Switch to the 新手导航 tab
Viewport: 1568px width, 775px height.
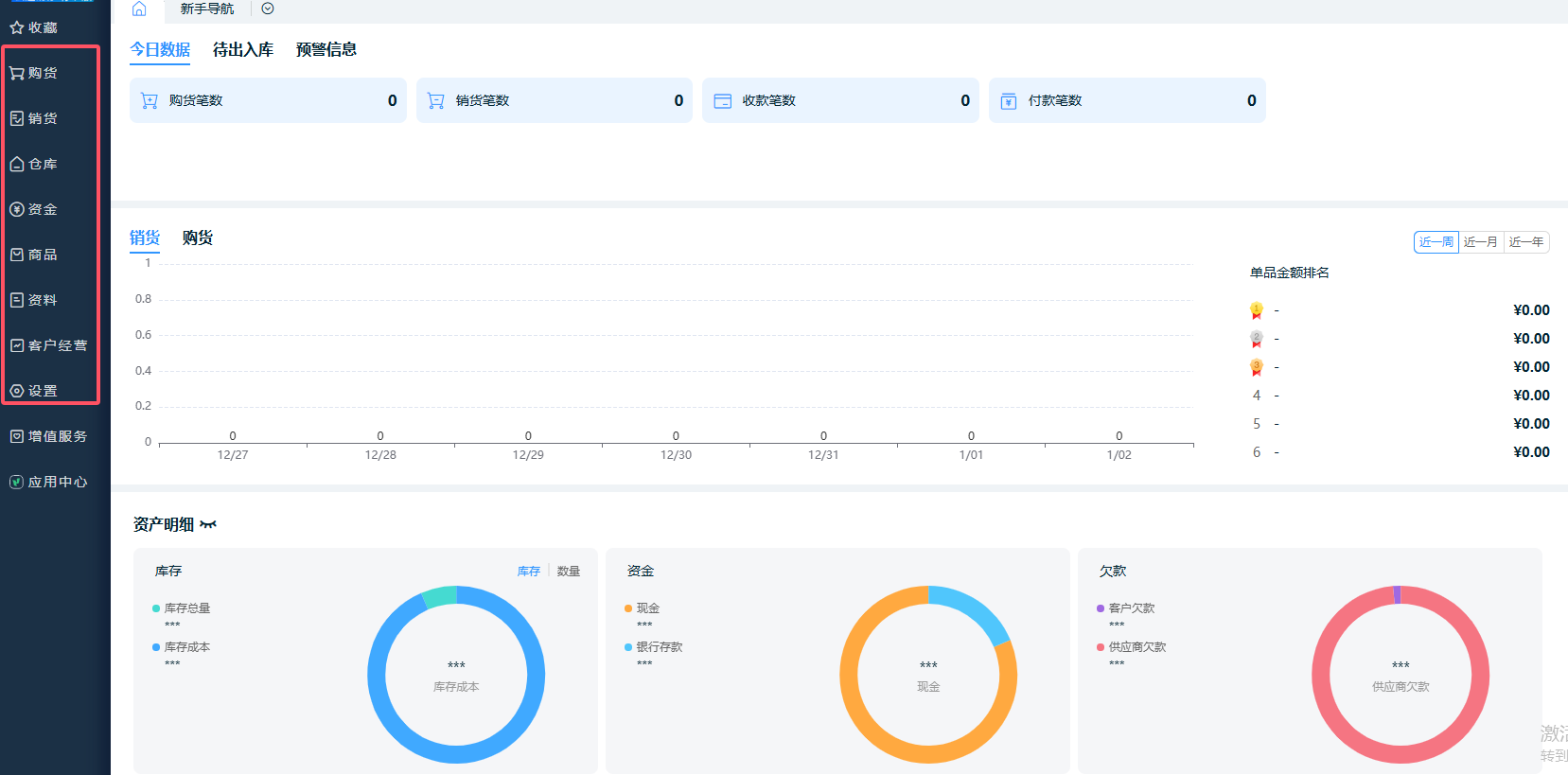click(207, 9)
